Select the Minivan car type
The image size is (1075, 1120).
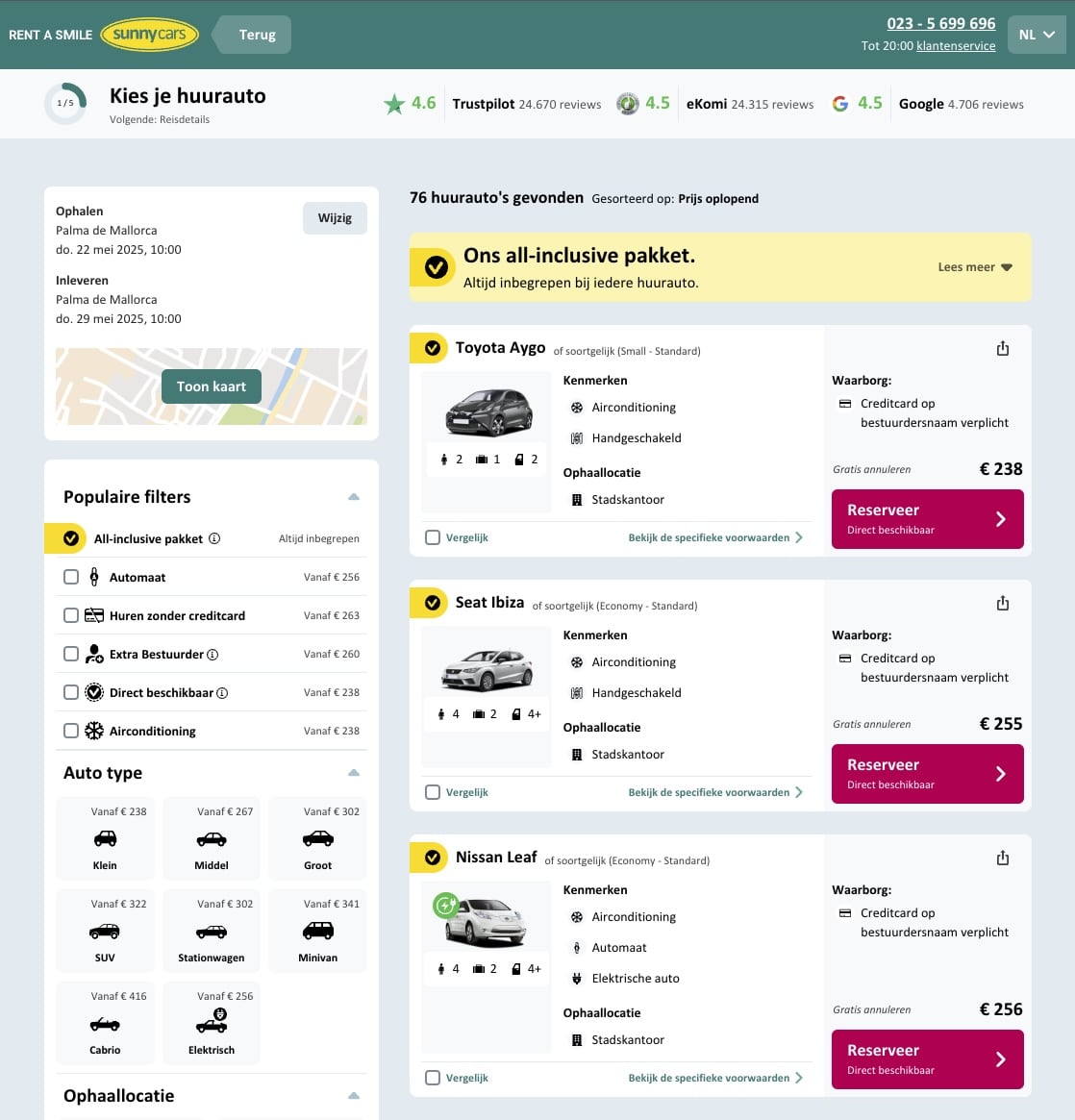tap(318, 930)
